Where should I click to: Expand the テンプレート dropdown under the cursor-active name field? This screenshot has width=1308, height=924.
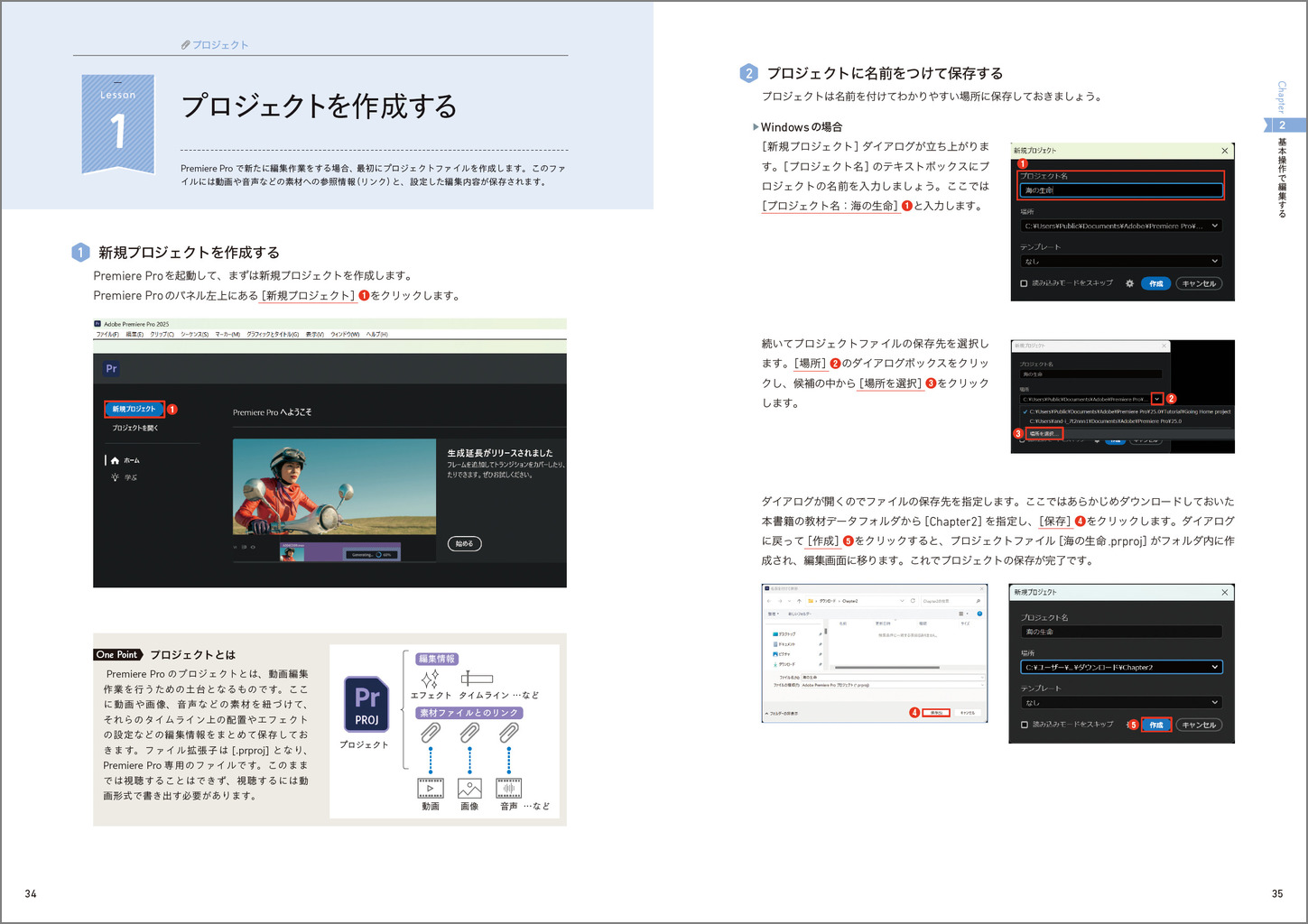coord(1120,262)
